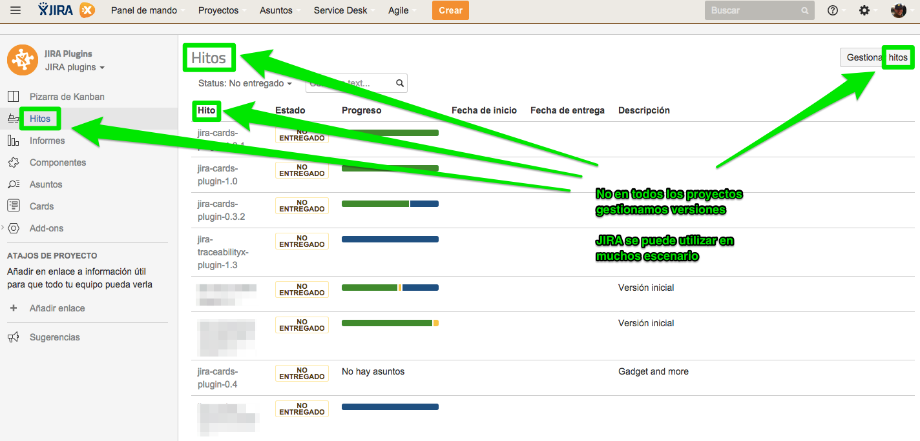Expand the sidebar collapse chevron near Add-ons
Screen dimensions: 920x441
coord(2,227)
